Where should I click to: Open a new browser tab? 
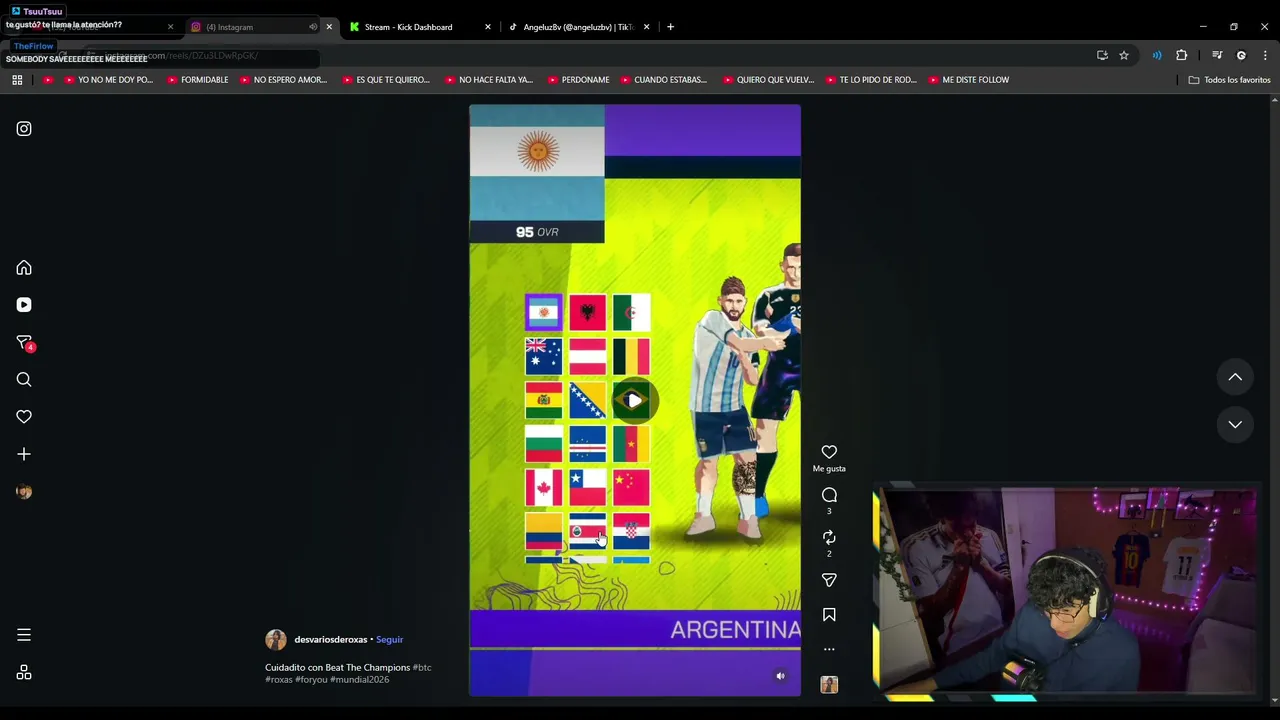point(670,27)
